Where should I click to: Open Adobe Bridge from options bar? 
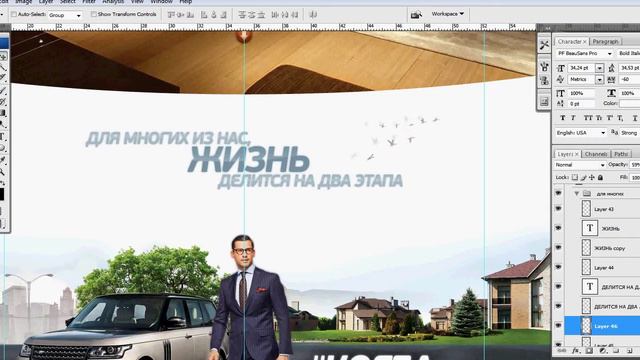416,15
